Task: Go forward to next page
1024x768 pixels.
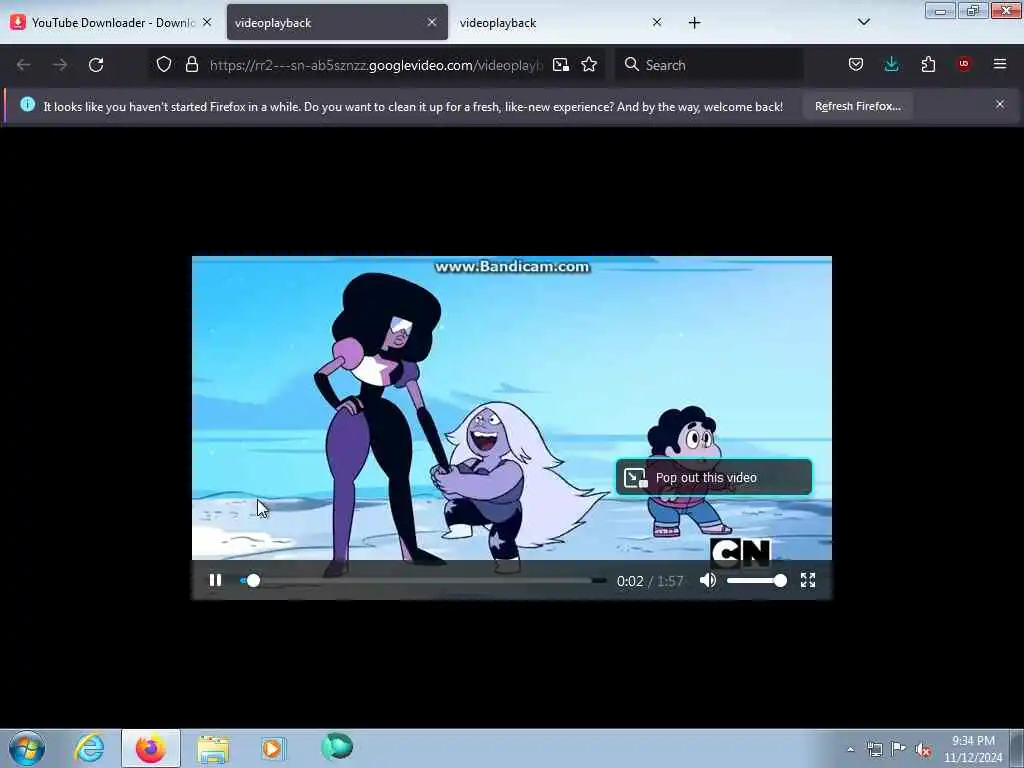Action: coord(59,65)
